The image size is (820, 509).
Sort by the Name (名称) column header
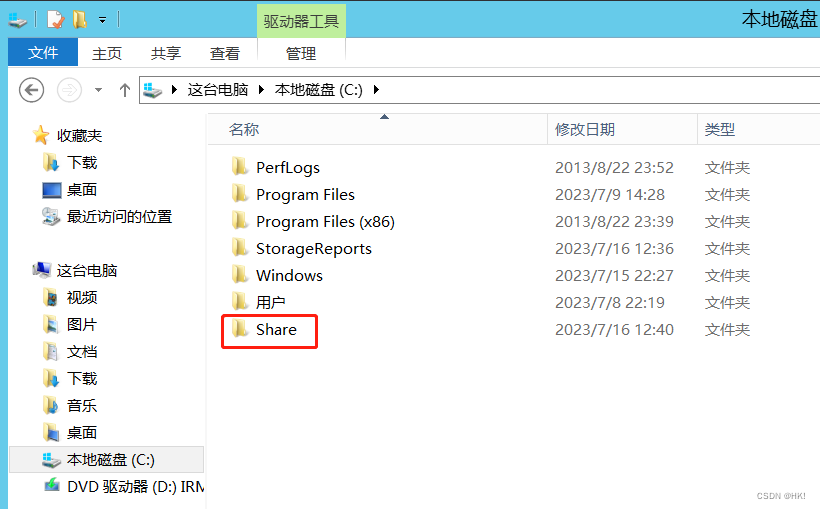click(x=244, y=129)
